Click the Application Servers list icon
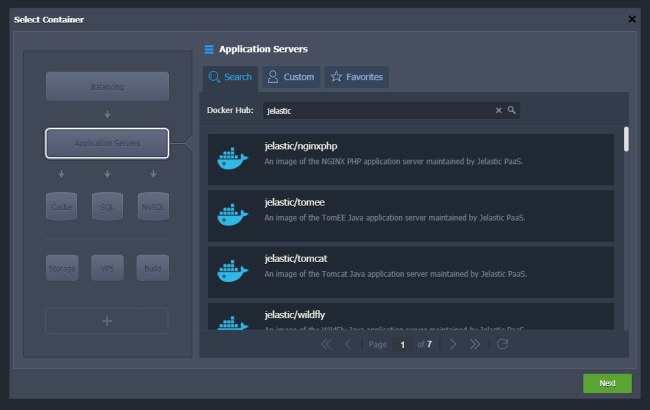The height and width of the screenshot is (410, 650). (209, 49)
